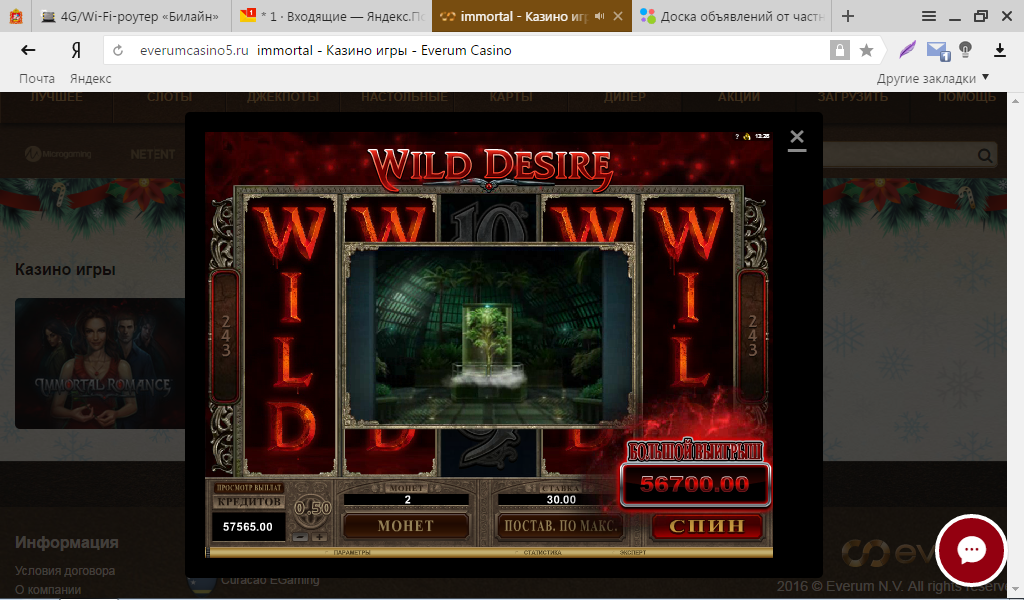
Task: Open the Immortal Romance game thumbnail
Action: (x=100, y=363)
